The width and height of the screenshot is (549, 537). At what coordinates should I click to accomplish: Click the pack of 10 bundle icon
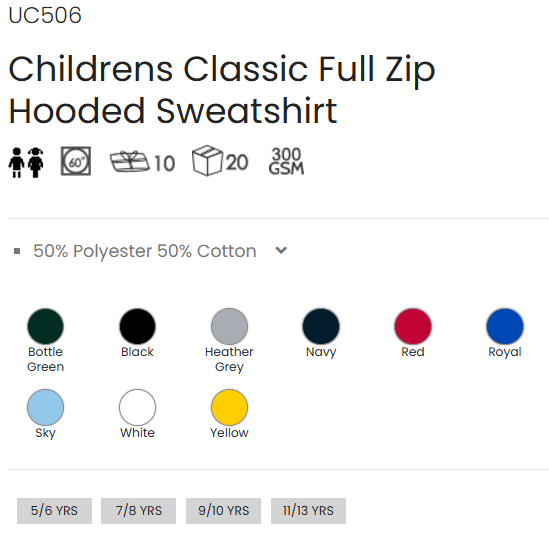coord(143,162)
